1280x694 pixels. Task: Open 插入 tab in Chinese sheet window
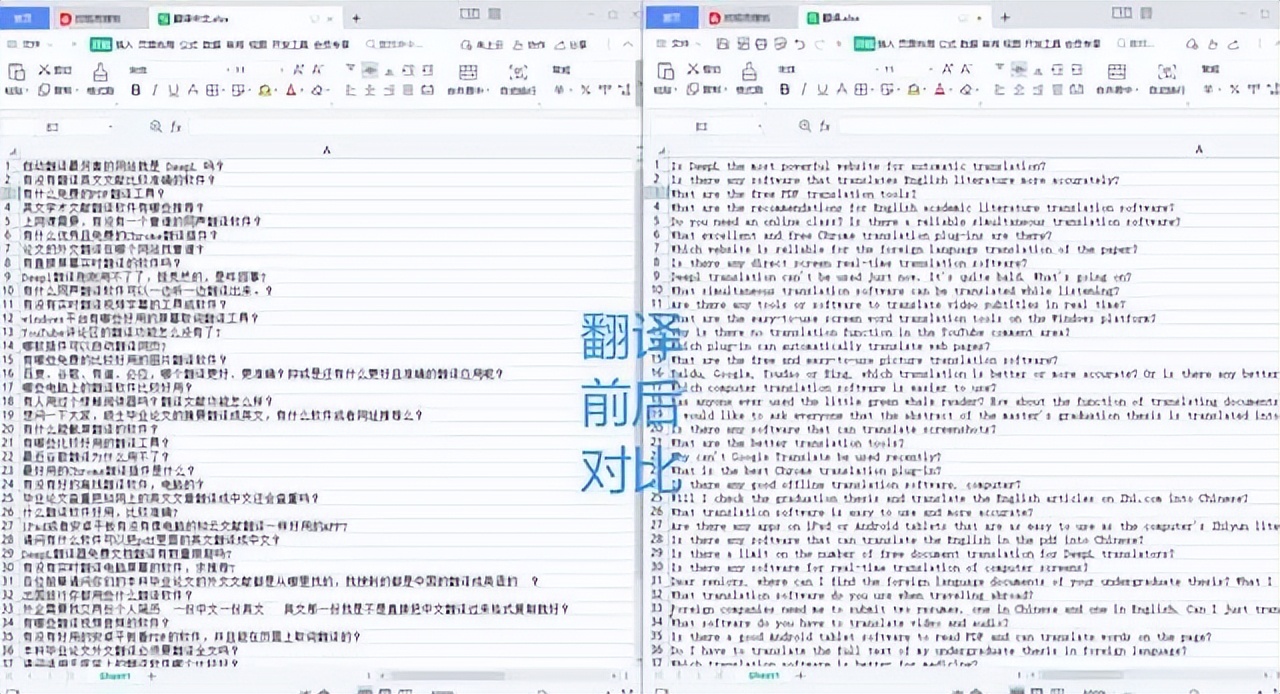tap(124, 44)
